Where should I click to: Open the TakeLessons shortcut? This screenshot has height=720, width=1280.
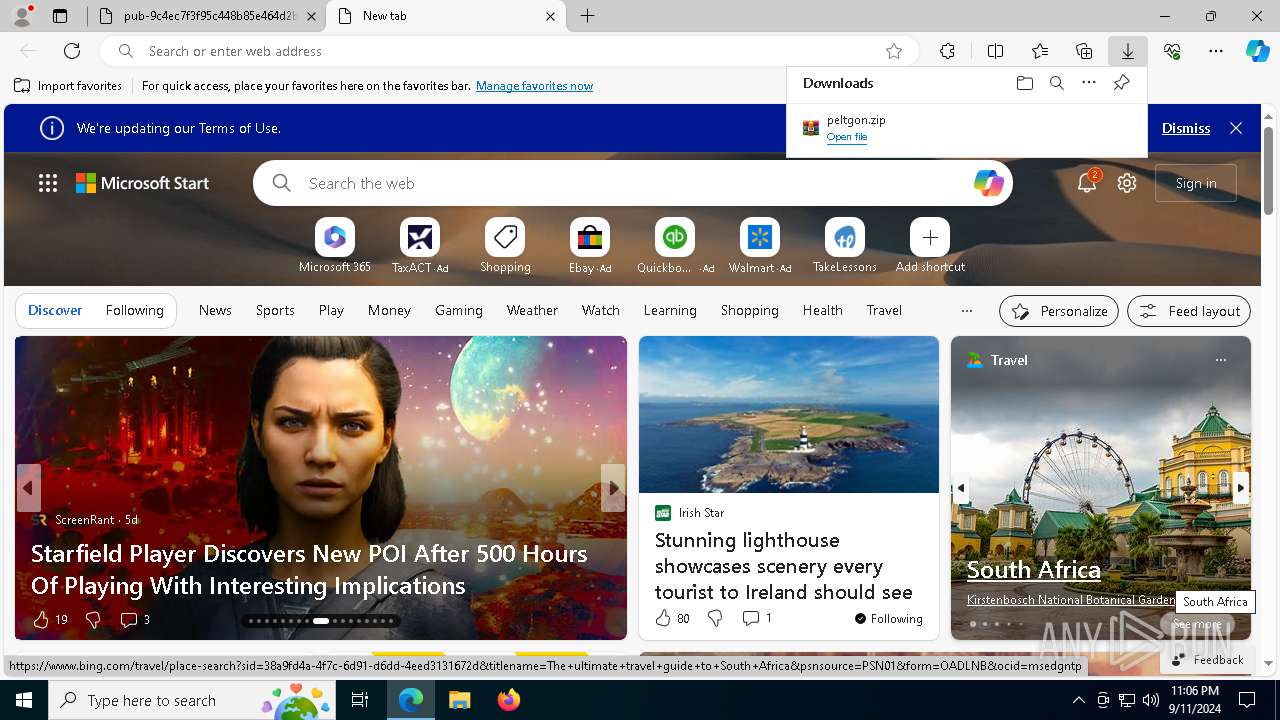tap(845, 246)
